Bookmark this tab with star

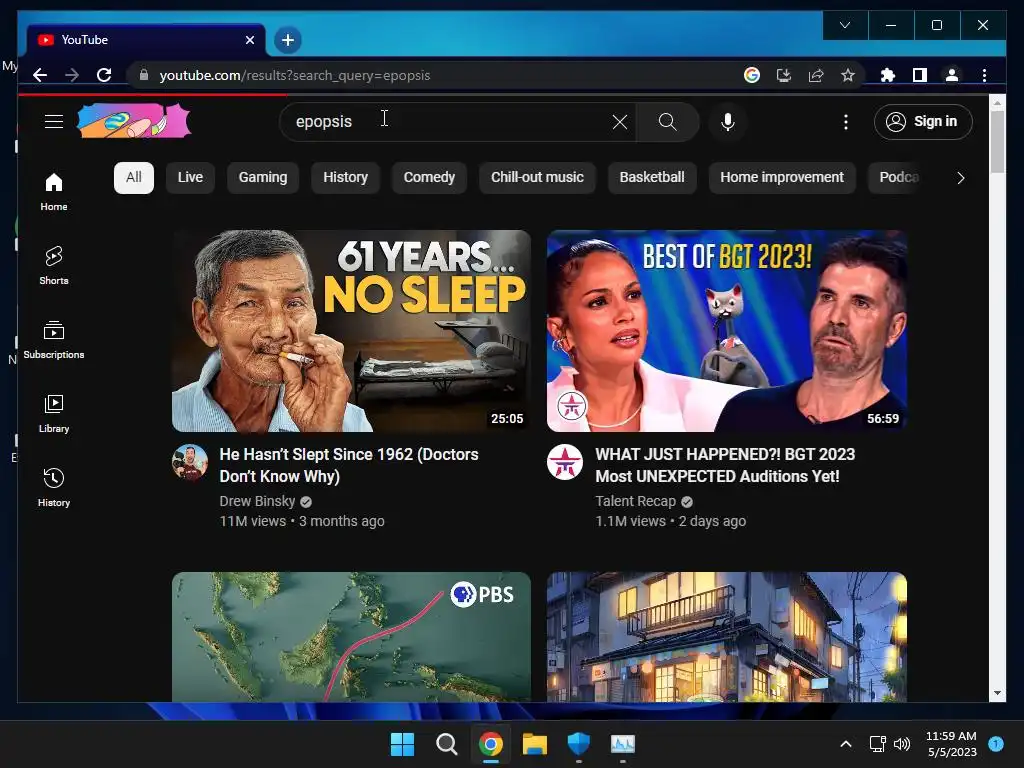(848, 75)
